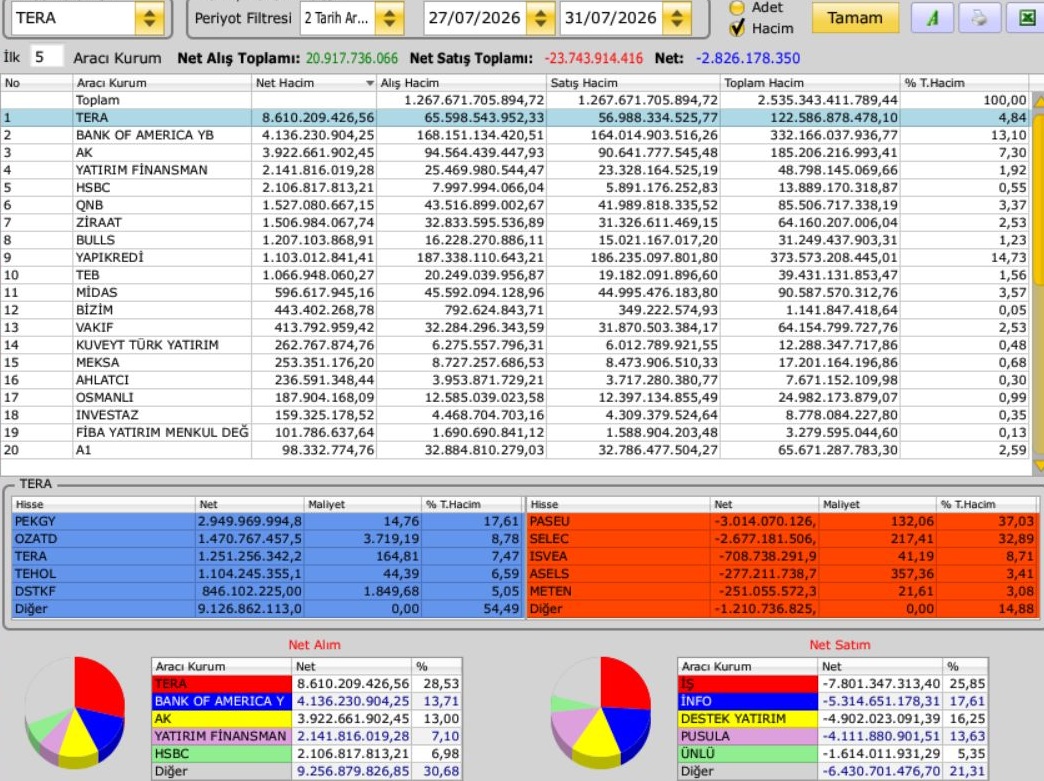1044x781 pixels.
Task: Click ISVEA in the sold stocks list
Action: click(549, 556)
